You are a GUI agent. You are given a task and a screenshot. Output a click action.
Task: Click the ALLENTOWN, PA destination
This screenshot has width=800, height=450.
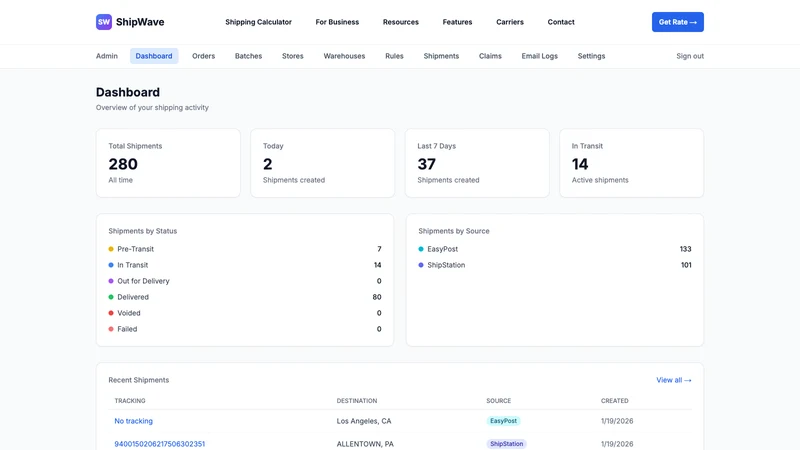click(x=365, y=444)
